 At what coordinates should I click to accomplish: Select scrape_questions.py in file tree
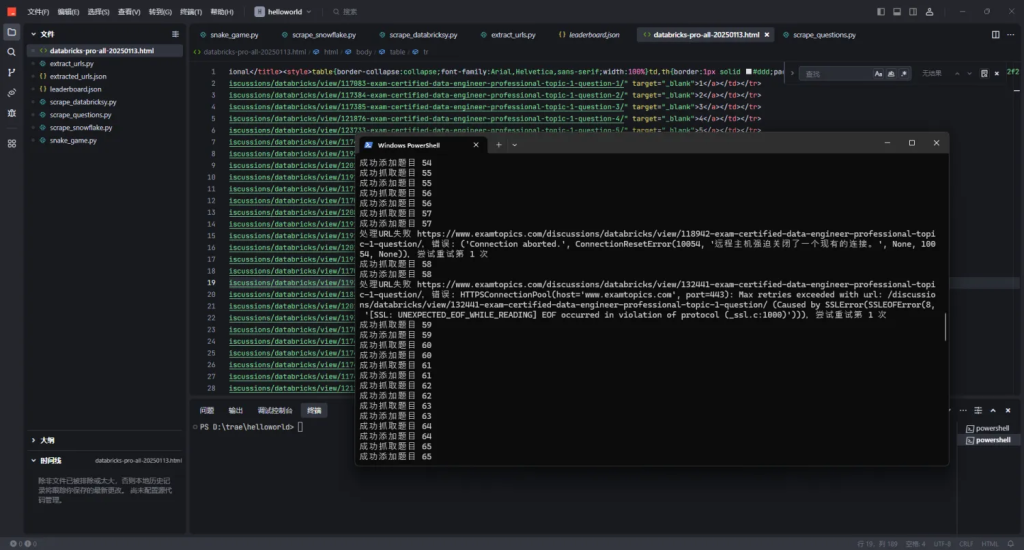[80, 115]
